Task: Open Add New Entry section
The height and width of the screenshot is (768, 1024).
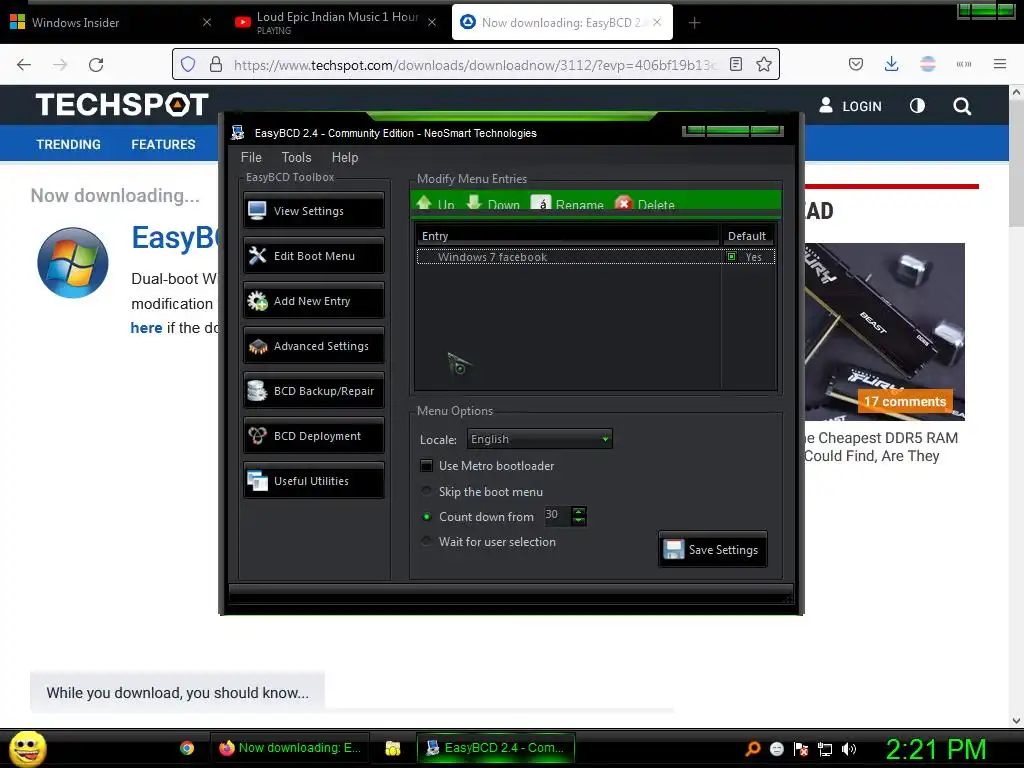Action: [x=313, y=301]
